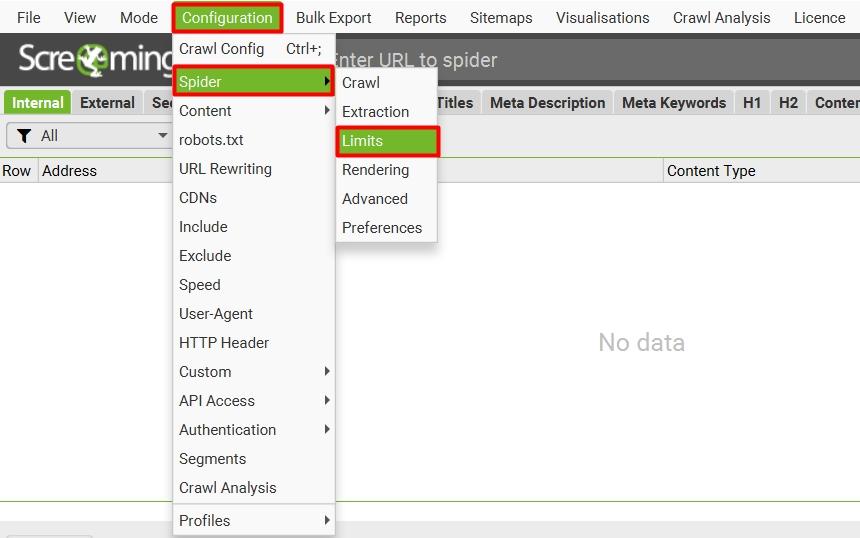Open the All filter dropdown
Image resolution: width=860 pixels, height=538 pixels.
click(x=90, y=136)
